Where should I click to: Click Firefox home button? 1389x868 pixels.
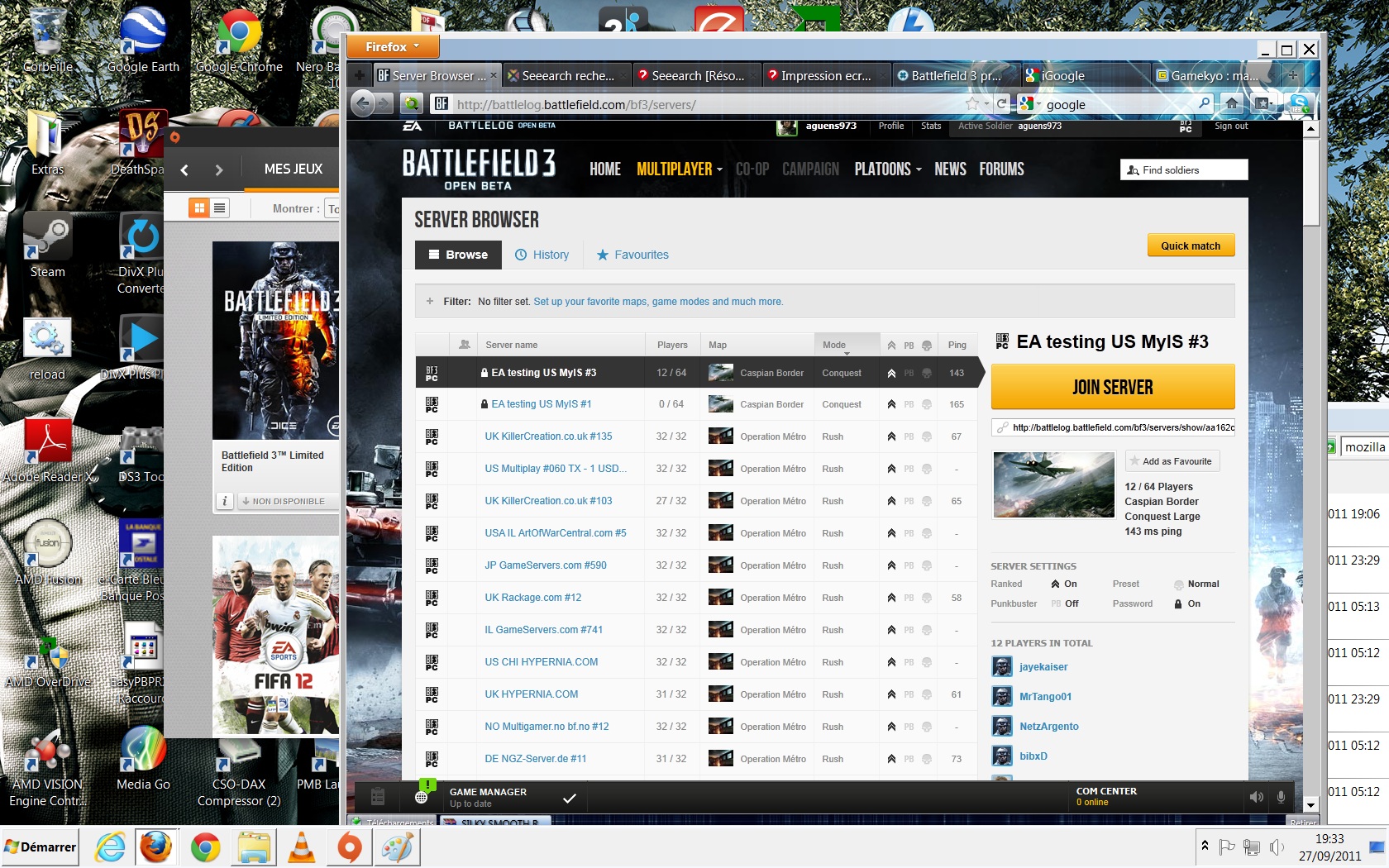(1232, 103)
